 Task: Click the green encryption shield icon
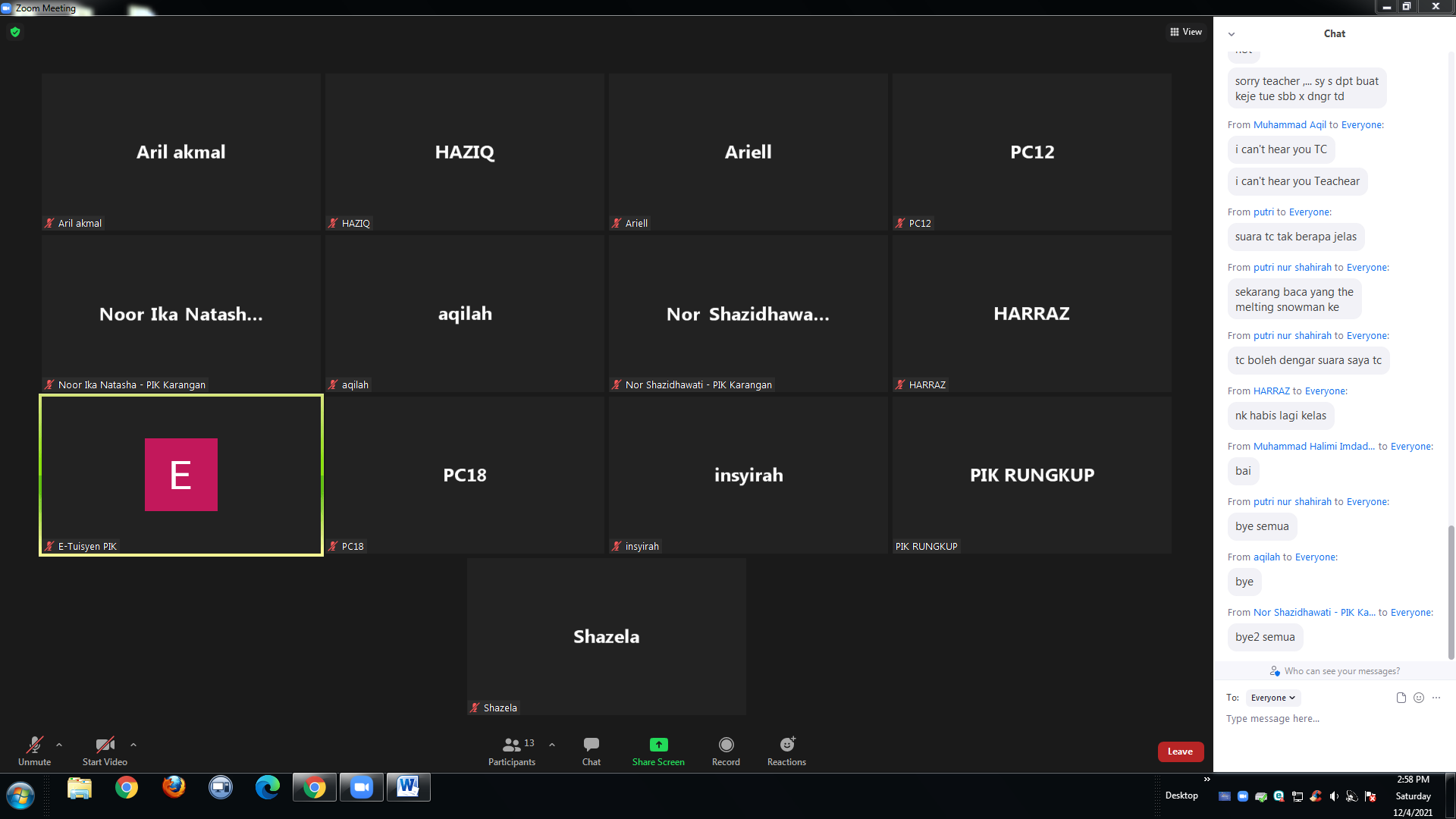15,32
